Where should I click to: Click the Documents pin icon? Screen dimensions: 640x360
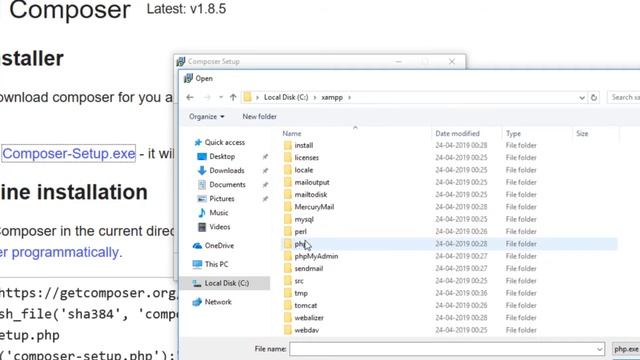click(265, 184)
